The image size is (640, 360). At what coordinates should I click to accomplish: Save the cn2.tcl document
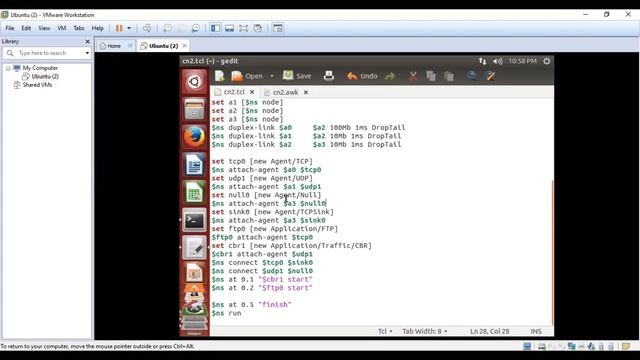pyautogui.click(x=297, y=76)
